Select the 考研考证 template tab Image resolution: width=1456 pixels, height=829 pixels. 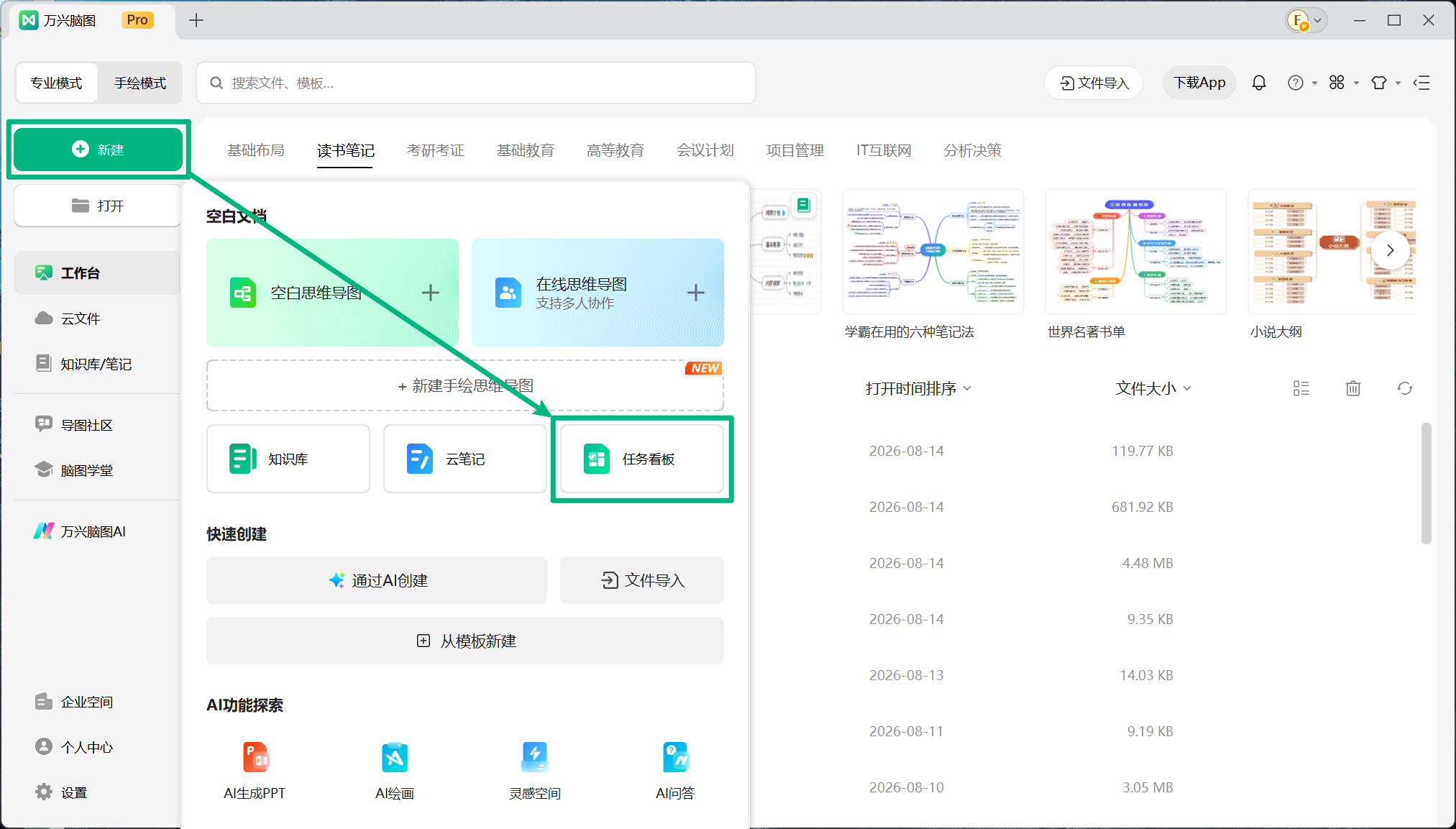(x=436, y=150)
